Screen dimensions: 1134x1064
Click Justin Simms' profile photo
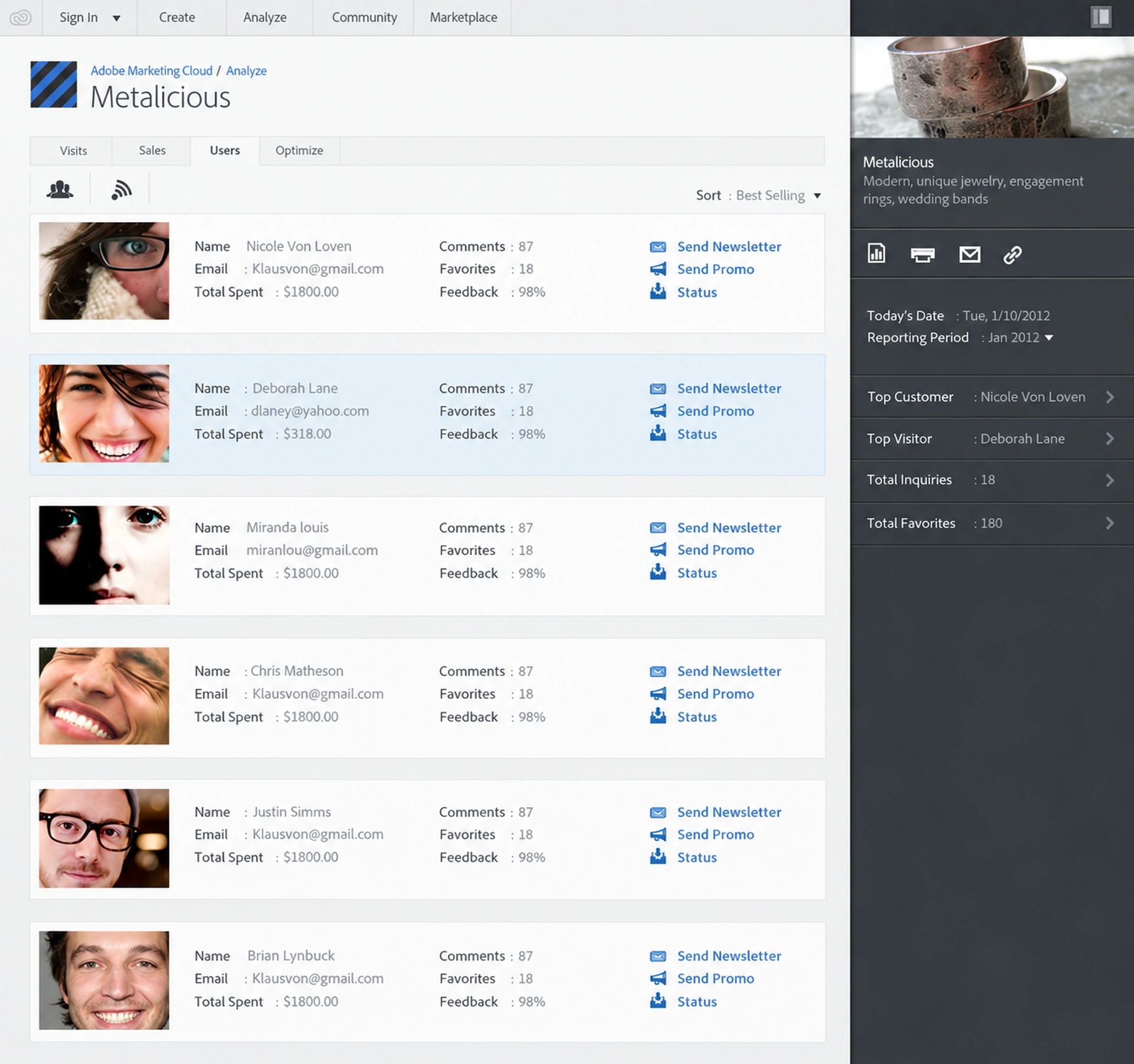104,838
